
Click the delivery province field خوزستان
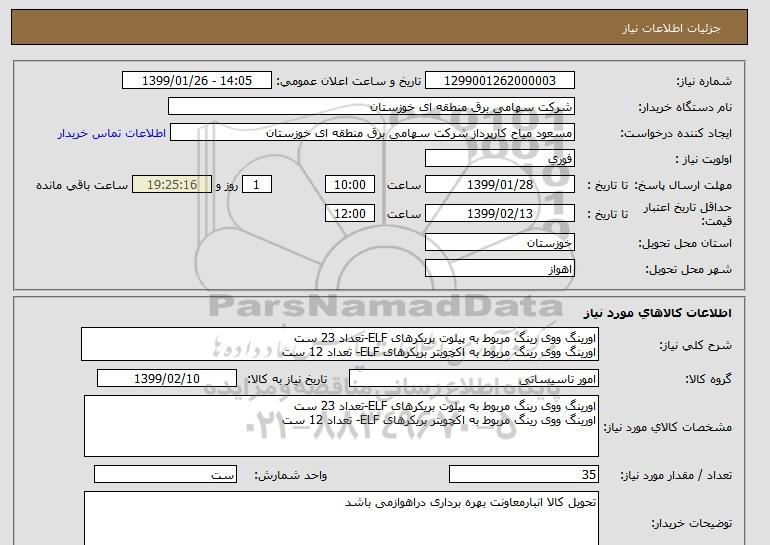pos(500,243)
